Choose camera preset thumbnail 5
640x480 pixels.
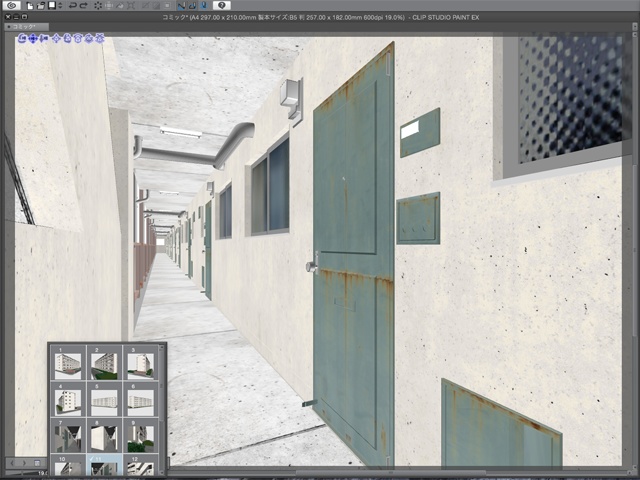[104, 399]
